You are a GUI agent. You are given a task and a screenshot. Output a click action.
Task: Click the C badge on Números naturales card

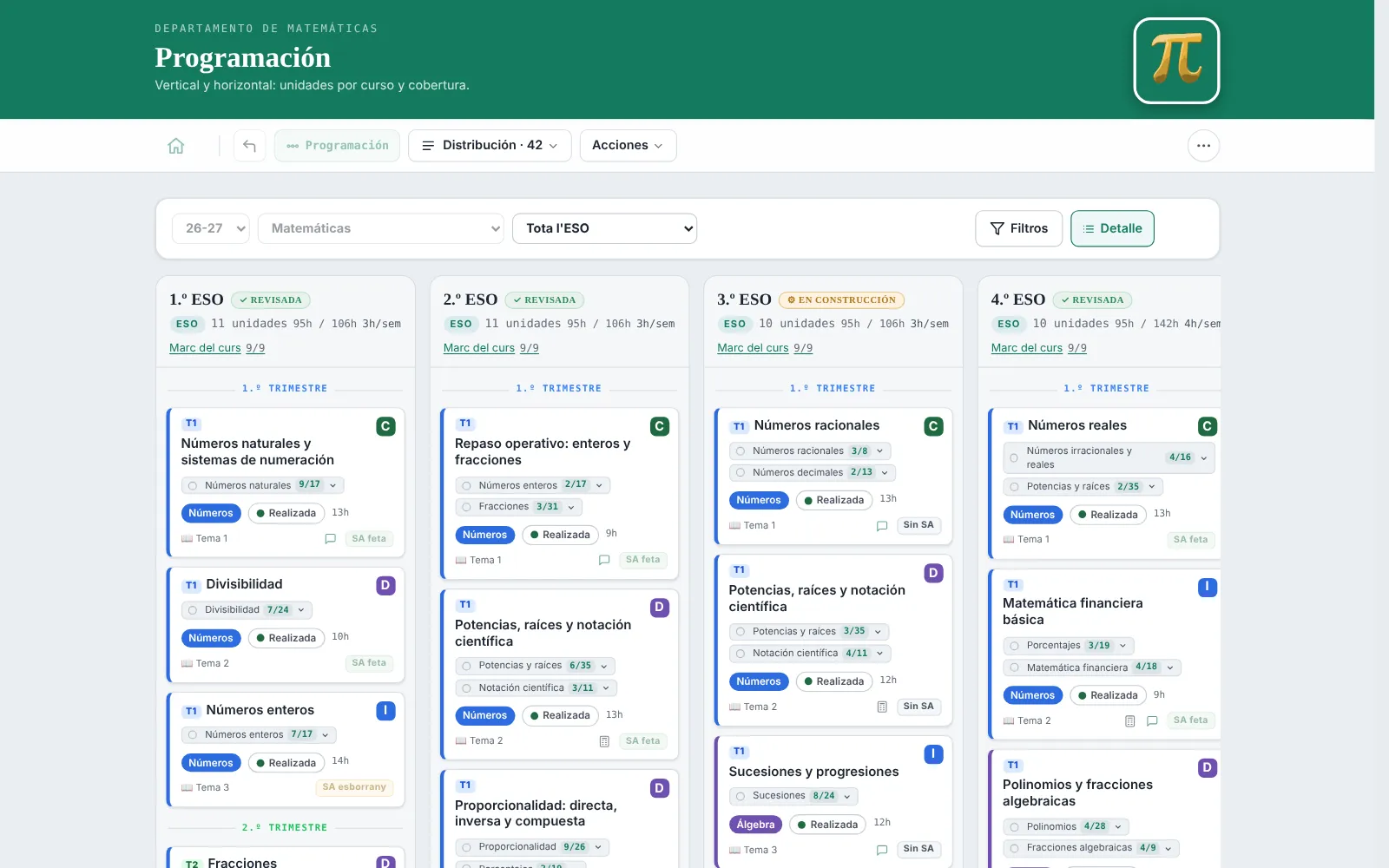click(x=385, y=426)
